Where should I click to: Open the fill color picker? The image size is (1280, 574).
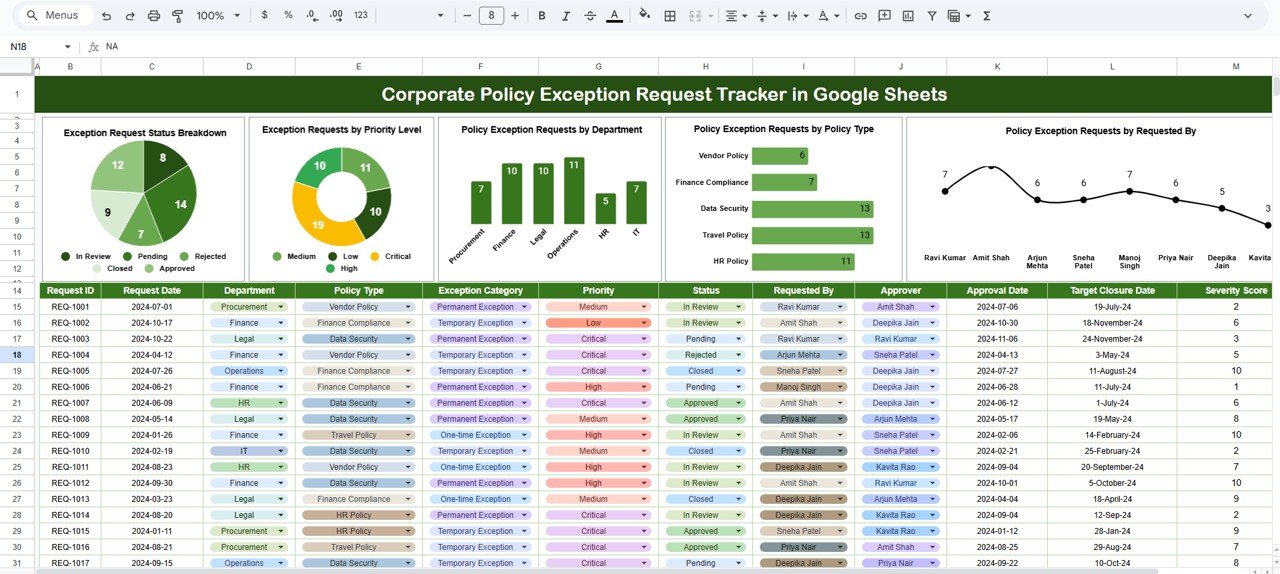645,16
